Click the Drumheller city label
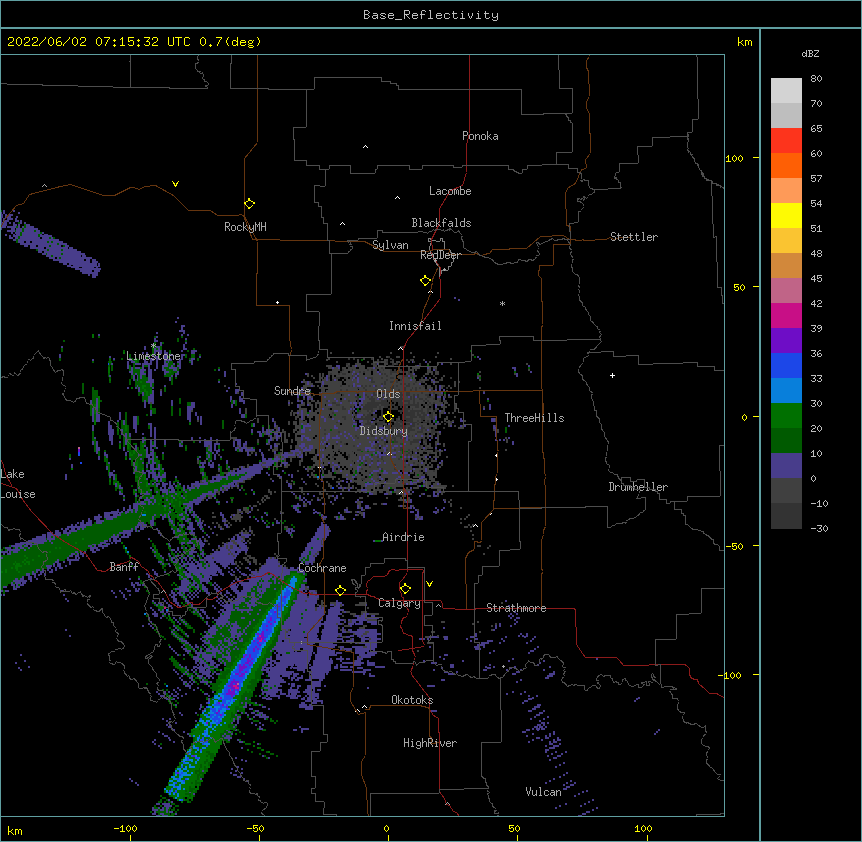The height and width of the screenshot is (842, 862). (x=638, y=487)
